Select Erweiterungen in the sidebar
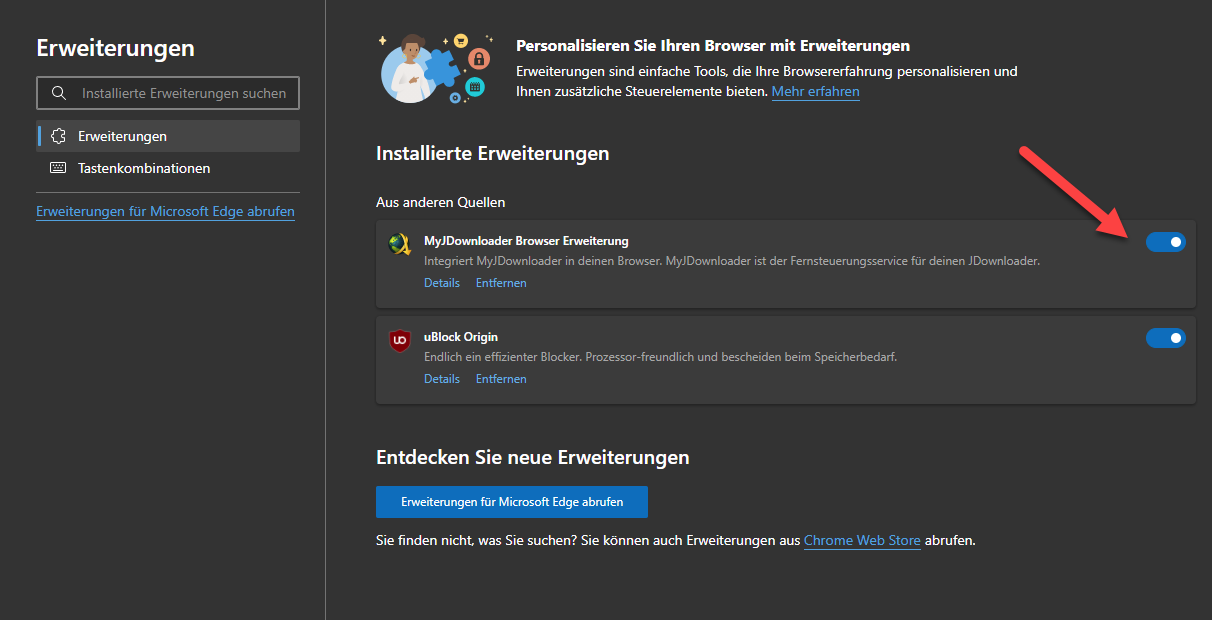The width and height of the screenshot is (1212, 620). (168, 136)
